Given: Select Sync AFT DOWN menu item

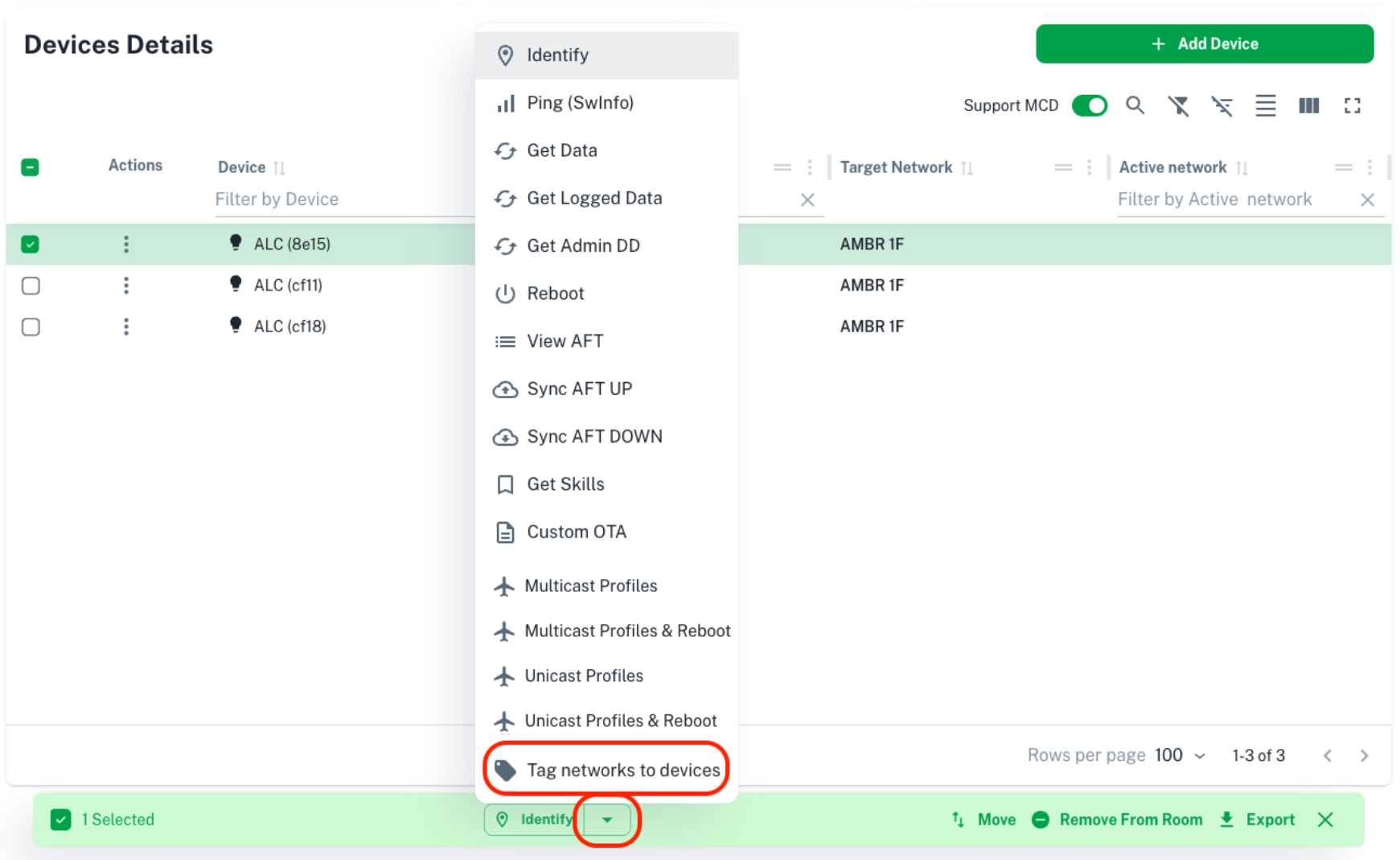Looking at the screenshot, I should click(x=607, y=436).
